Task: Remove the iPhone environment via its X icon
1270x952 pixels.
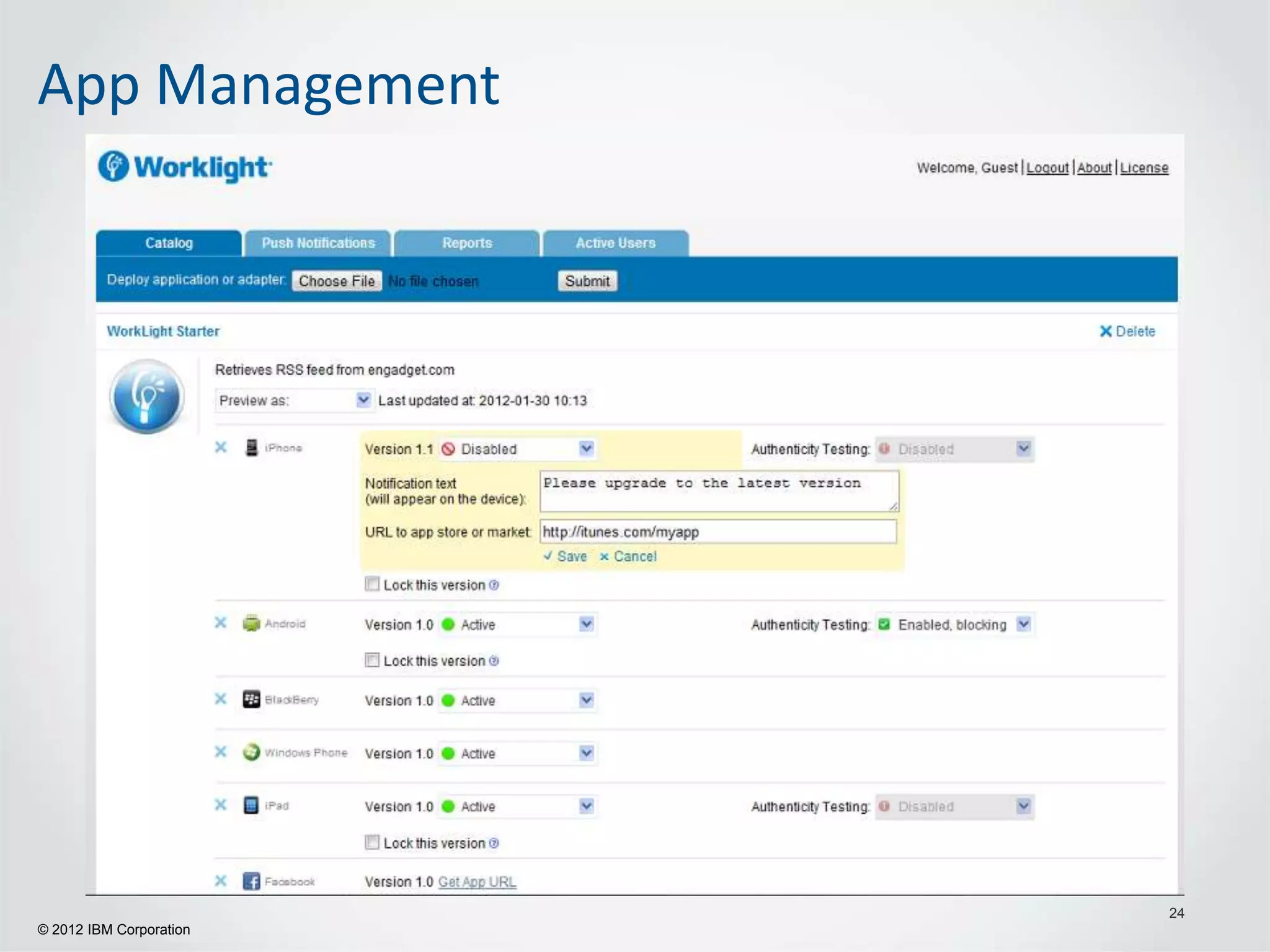Action: (x=221, y=447)
